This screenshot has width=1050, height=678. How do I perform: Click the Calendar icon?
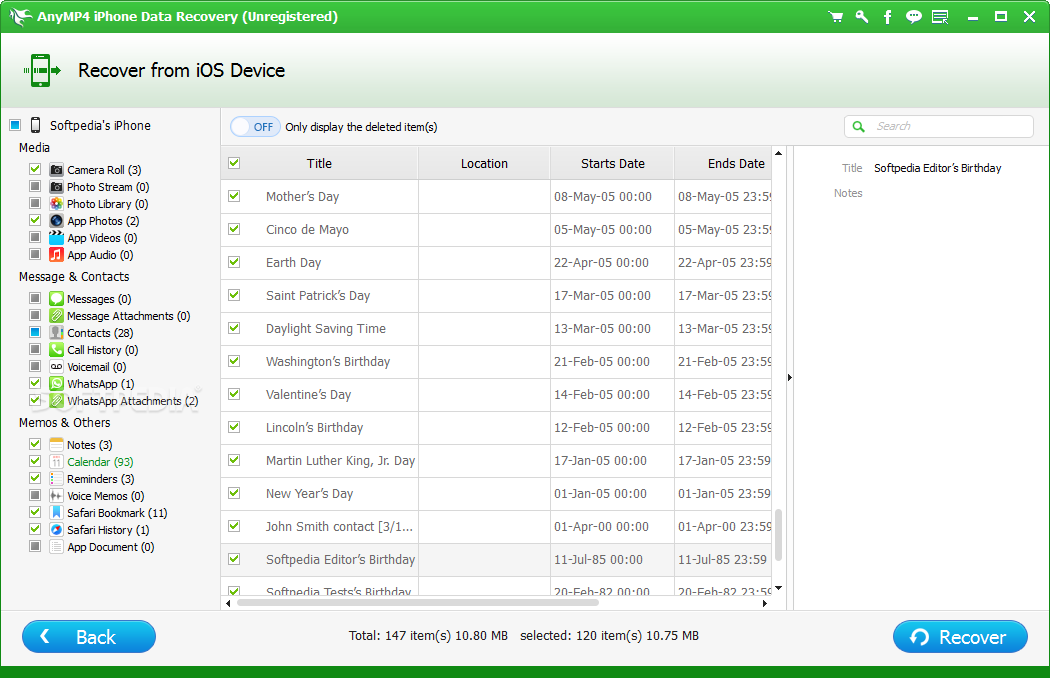57,462
